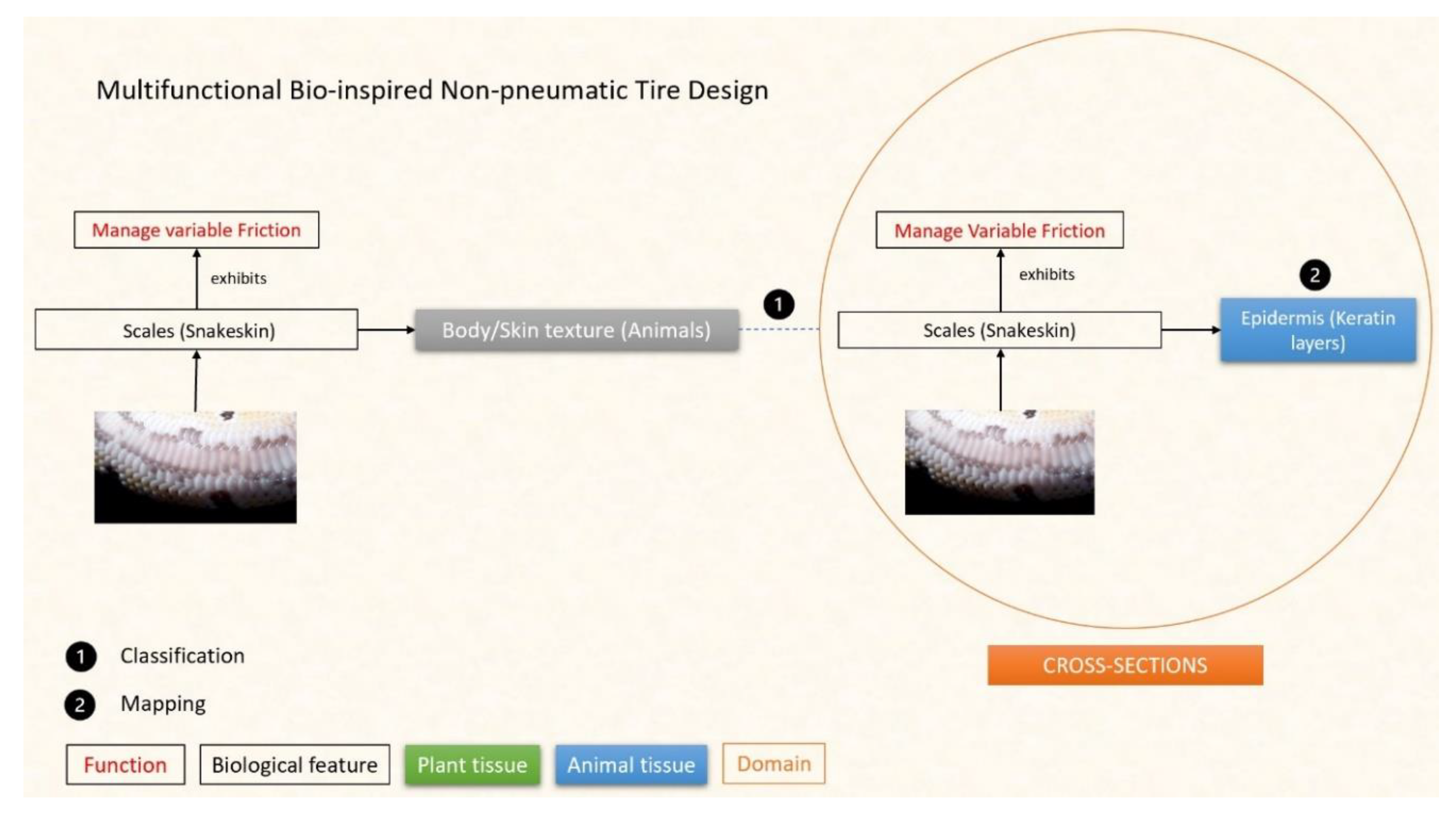Click the numbered circle 2 above Epidermis box
Screen dimensions: 1456x814
coord(1315,275)
